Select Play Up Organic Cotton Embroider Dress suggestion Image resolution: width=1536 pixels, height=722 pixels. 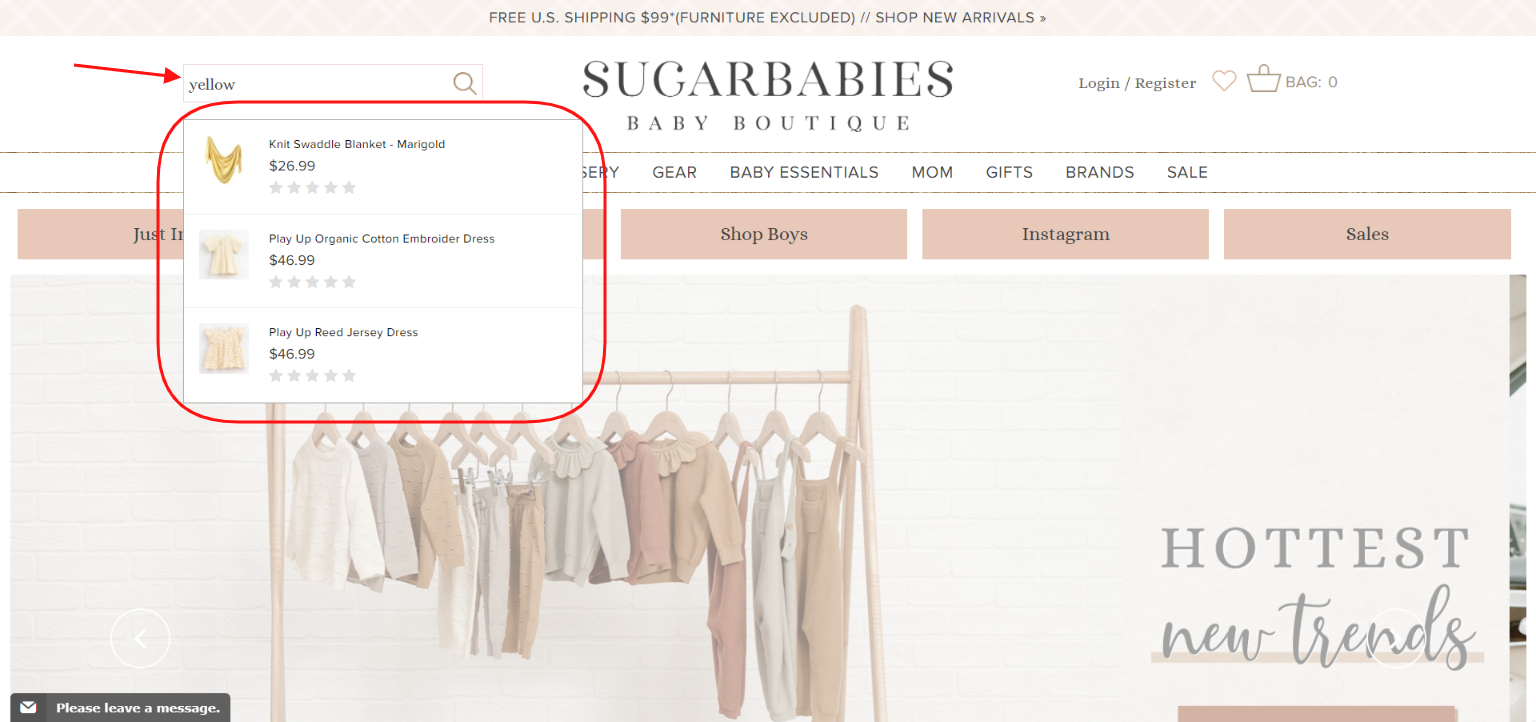pyautogui.click(x=382, y=239)
